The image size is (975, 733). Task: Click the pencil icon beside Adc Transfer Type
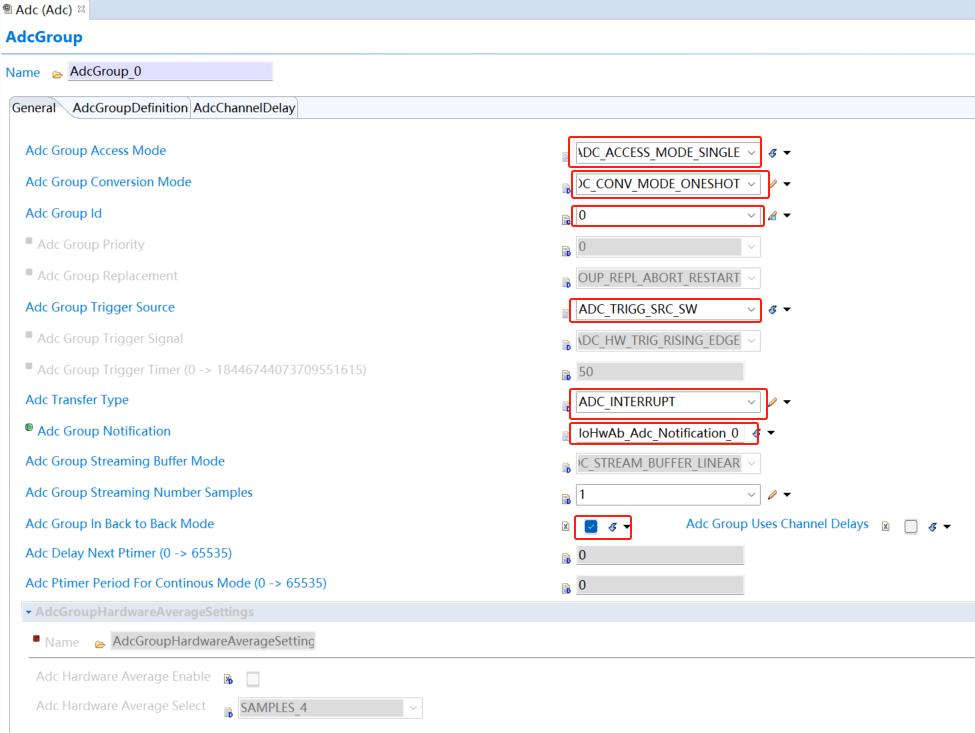tap(771, 402)
